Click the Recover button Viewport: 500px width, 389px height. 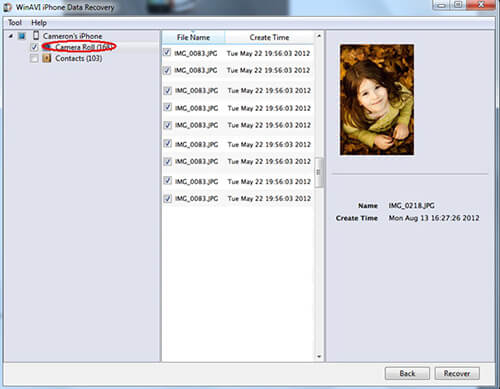click(x=457, y=373)
